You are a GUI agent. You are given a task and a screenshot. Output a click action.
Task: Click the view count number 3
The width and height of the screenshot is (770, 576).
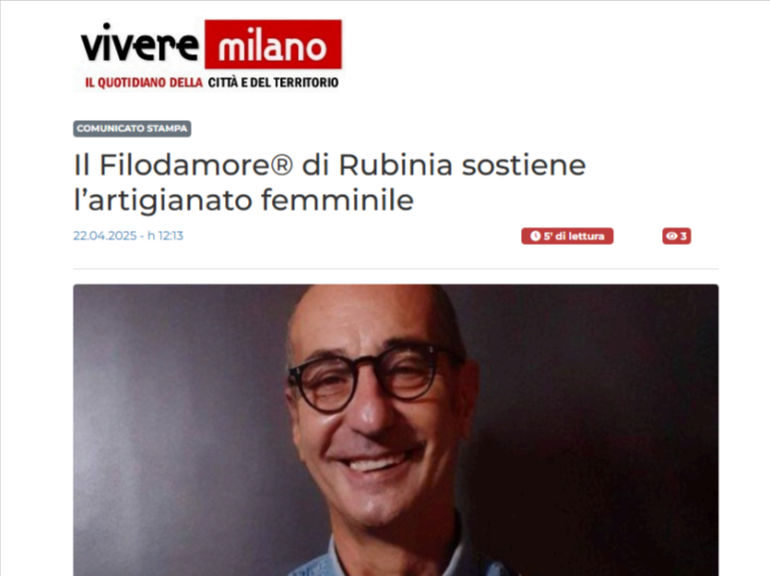point(683,236)
